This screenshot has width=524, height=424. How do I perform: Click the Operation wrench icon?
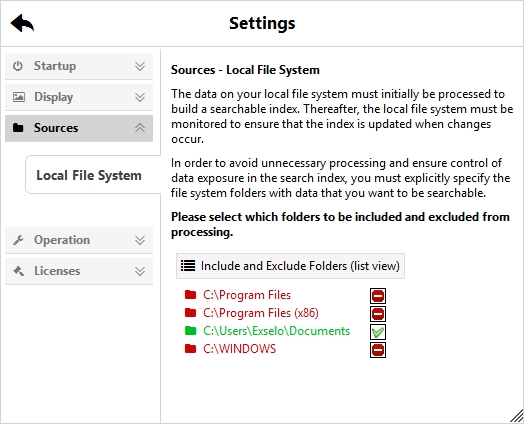[18, 240]
